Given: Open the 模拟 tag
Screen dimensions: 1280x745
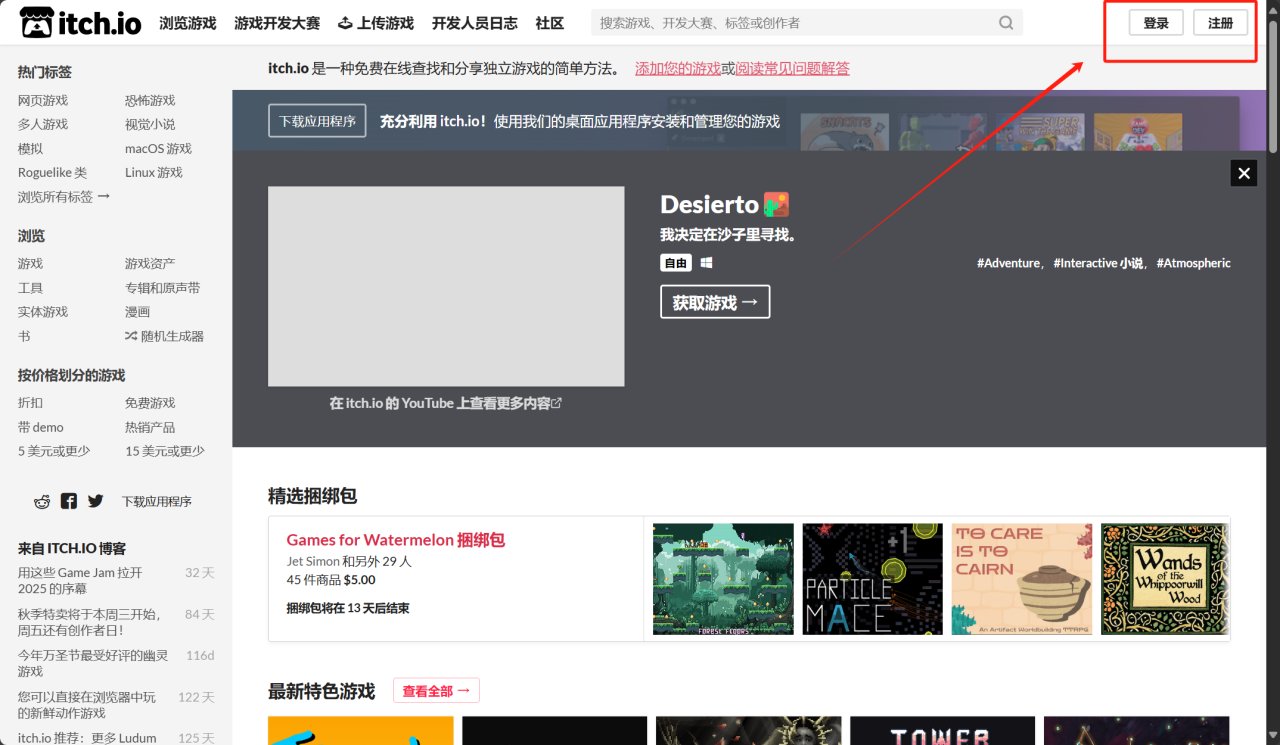Looking at the screenshot, I should [30, 148].
